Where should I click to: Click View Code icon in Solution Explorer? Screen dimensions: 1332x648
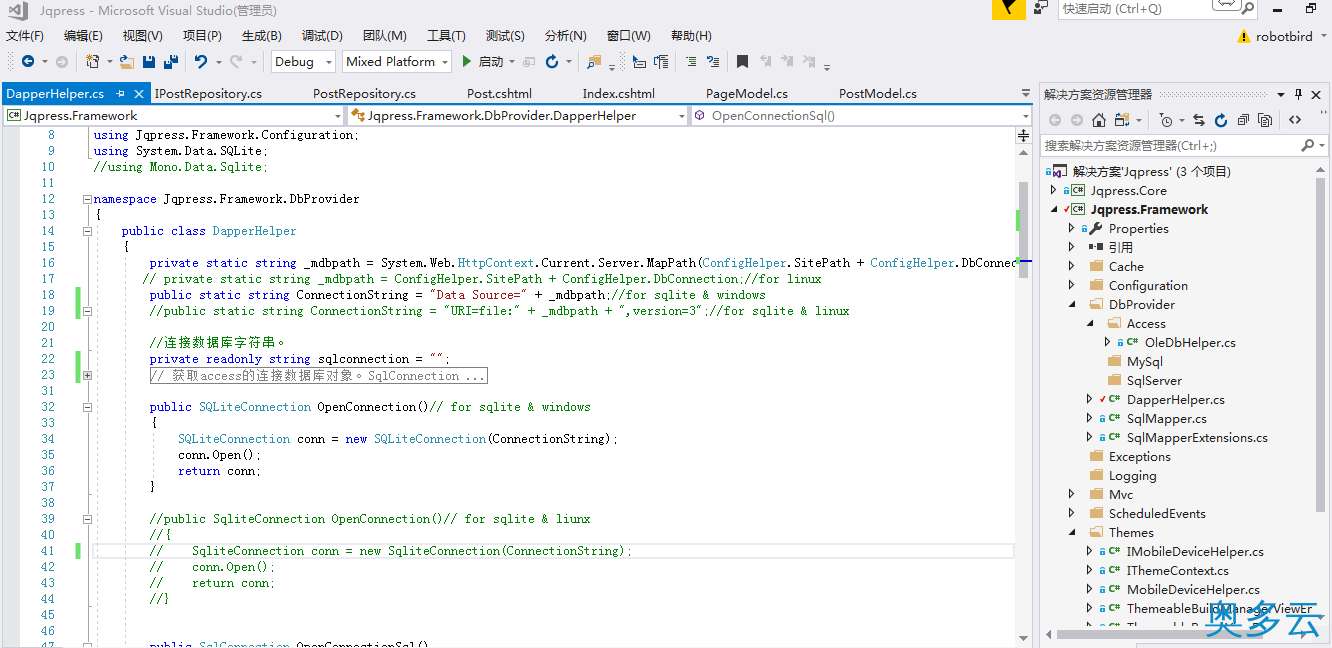[x=1295, y=120]
